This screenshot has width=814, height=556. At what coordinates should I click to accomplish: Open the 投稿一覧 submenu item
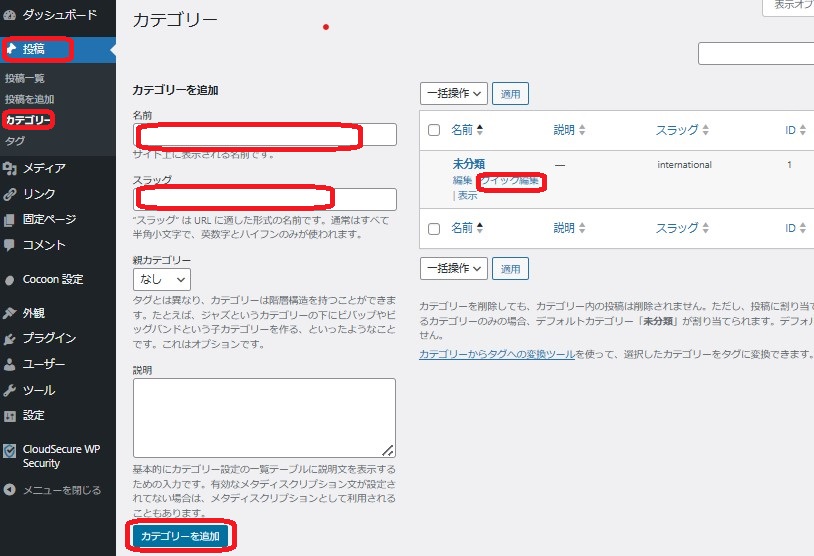(25, 78)
